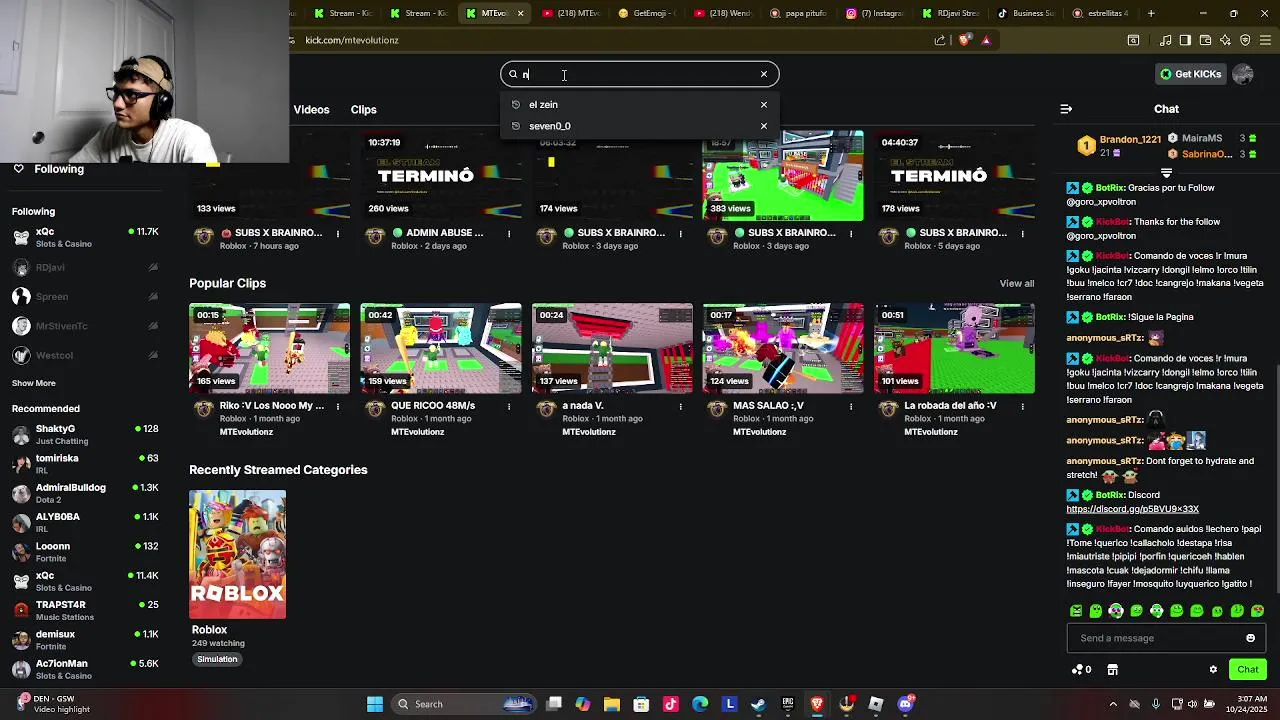Open the browser main hamburger menu
Viewport: 1280px width, 720px height.
click(1265, 40)
